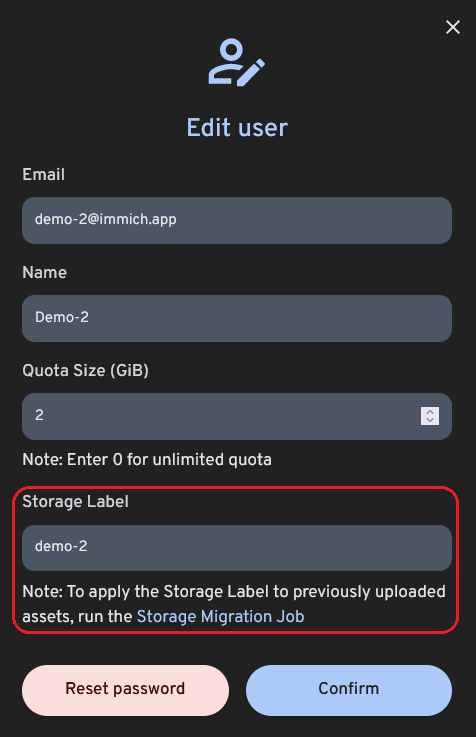Click the person silhouette in header icon

click(227, 61)
